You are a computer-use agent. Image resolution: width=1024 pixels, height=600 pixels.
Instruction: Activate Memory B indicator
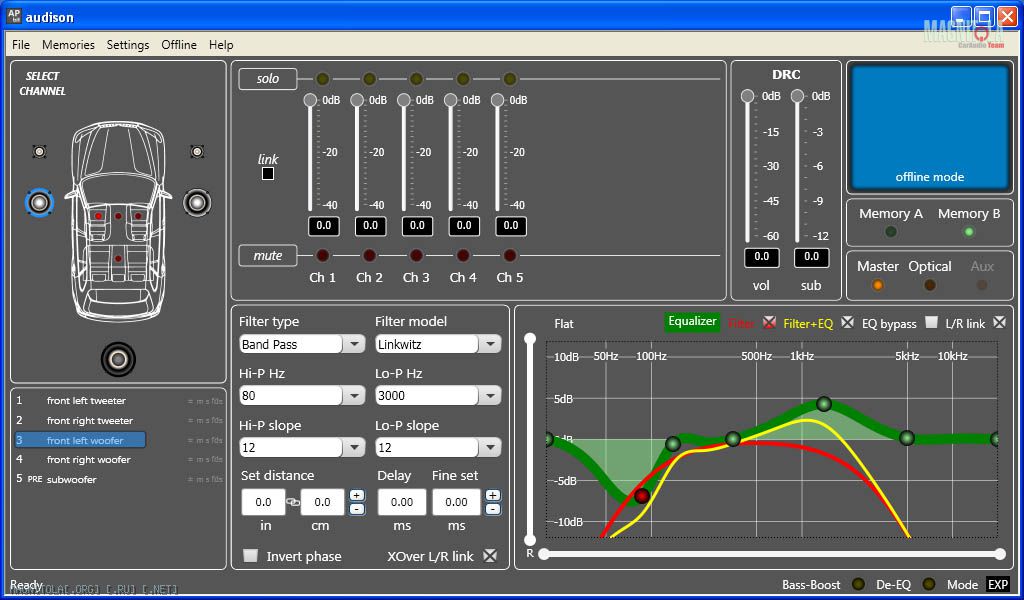(969, 232)
